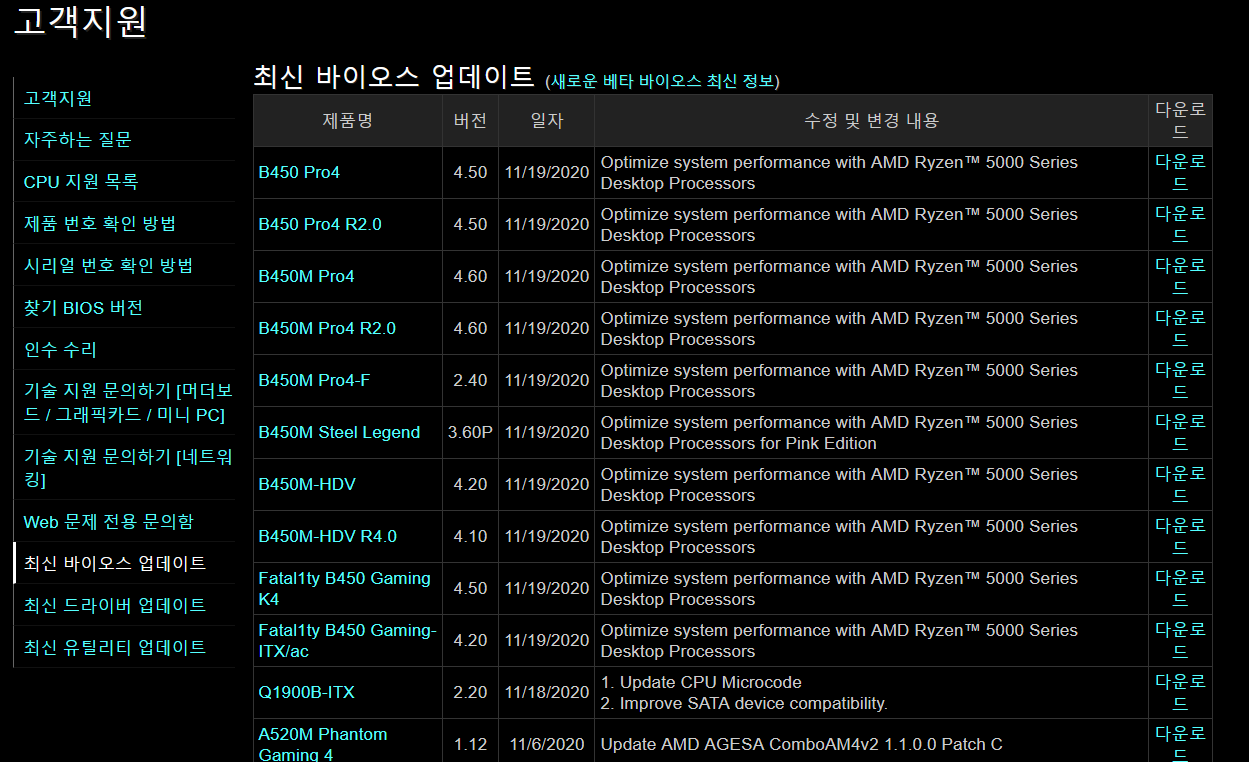Open the 고객지원 sidebar menu item
Screen dimensions: 1249x762
(x=58, y=98)
